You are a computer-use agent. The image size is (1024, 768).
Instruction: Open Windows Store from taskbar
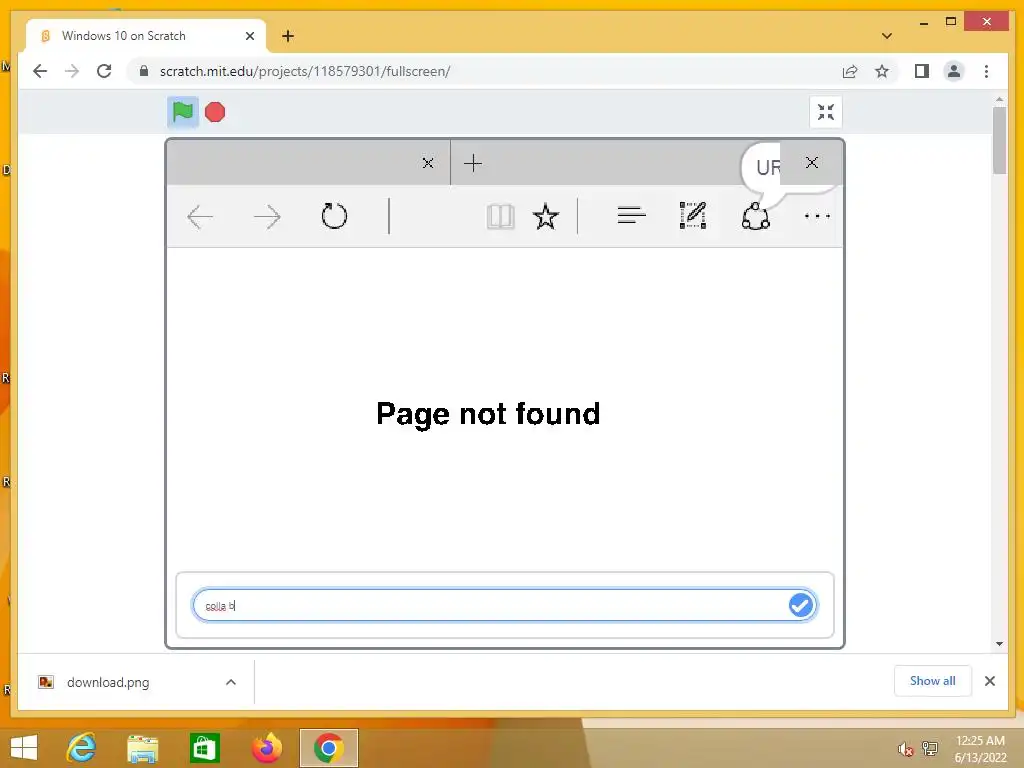click(204, 748)
